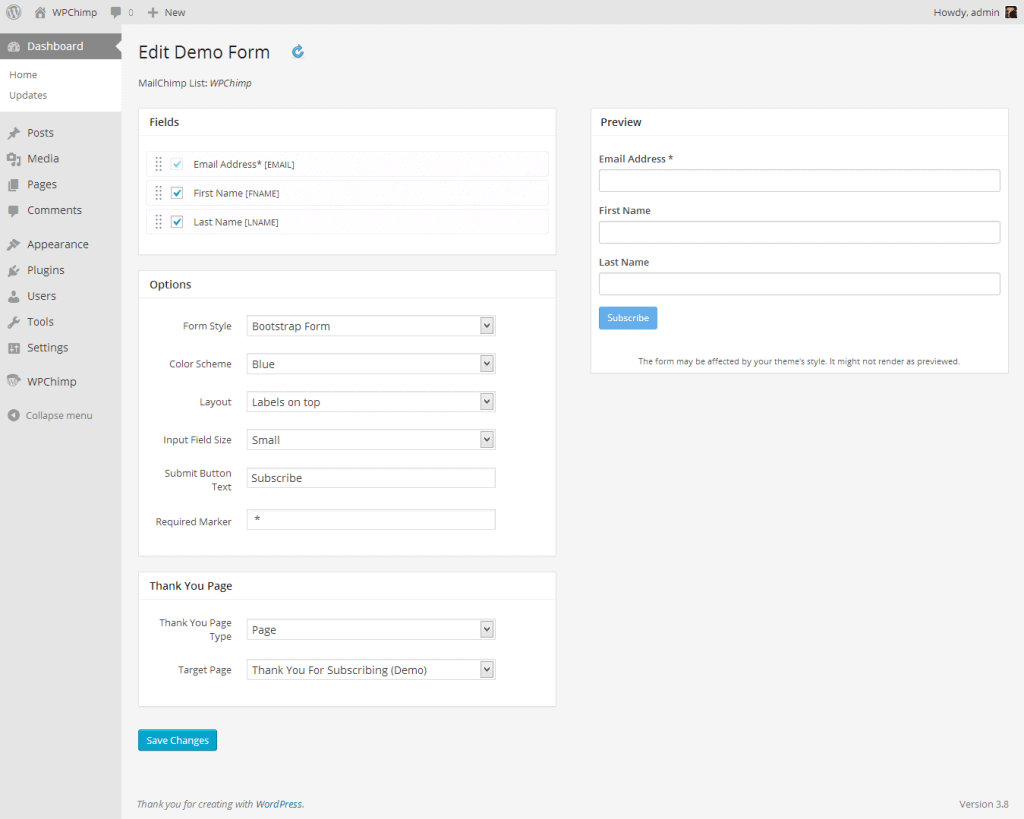Viewport: 1024px width, 819px height.
Task: Click the Settings sliders icon
Action: click(14, 348)
